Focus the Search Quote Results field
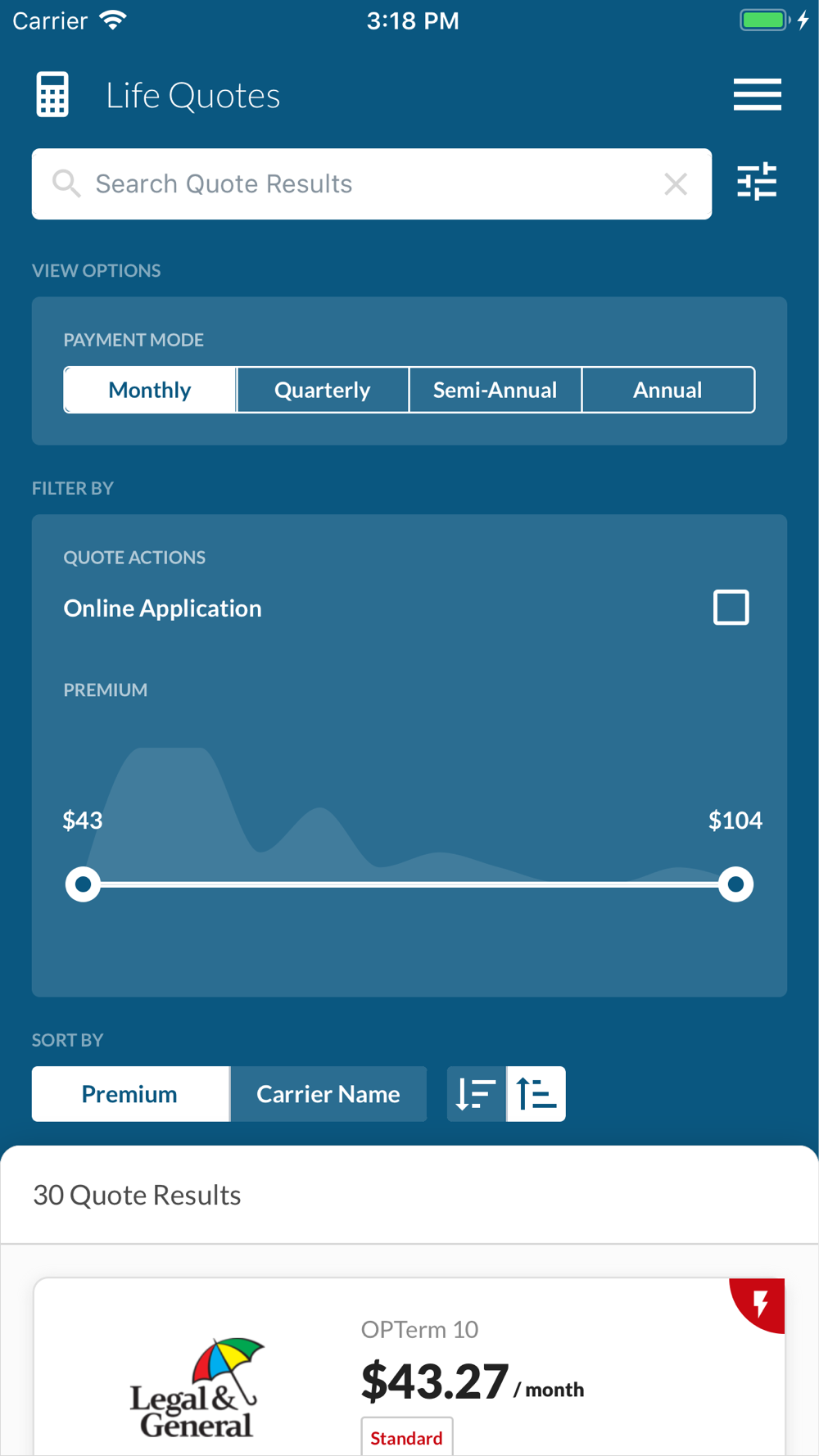The height and width of the screenshot is (1456, 819). coord(369,184)
